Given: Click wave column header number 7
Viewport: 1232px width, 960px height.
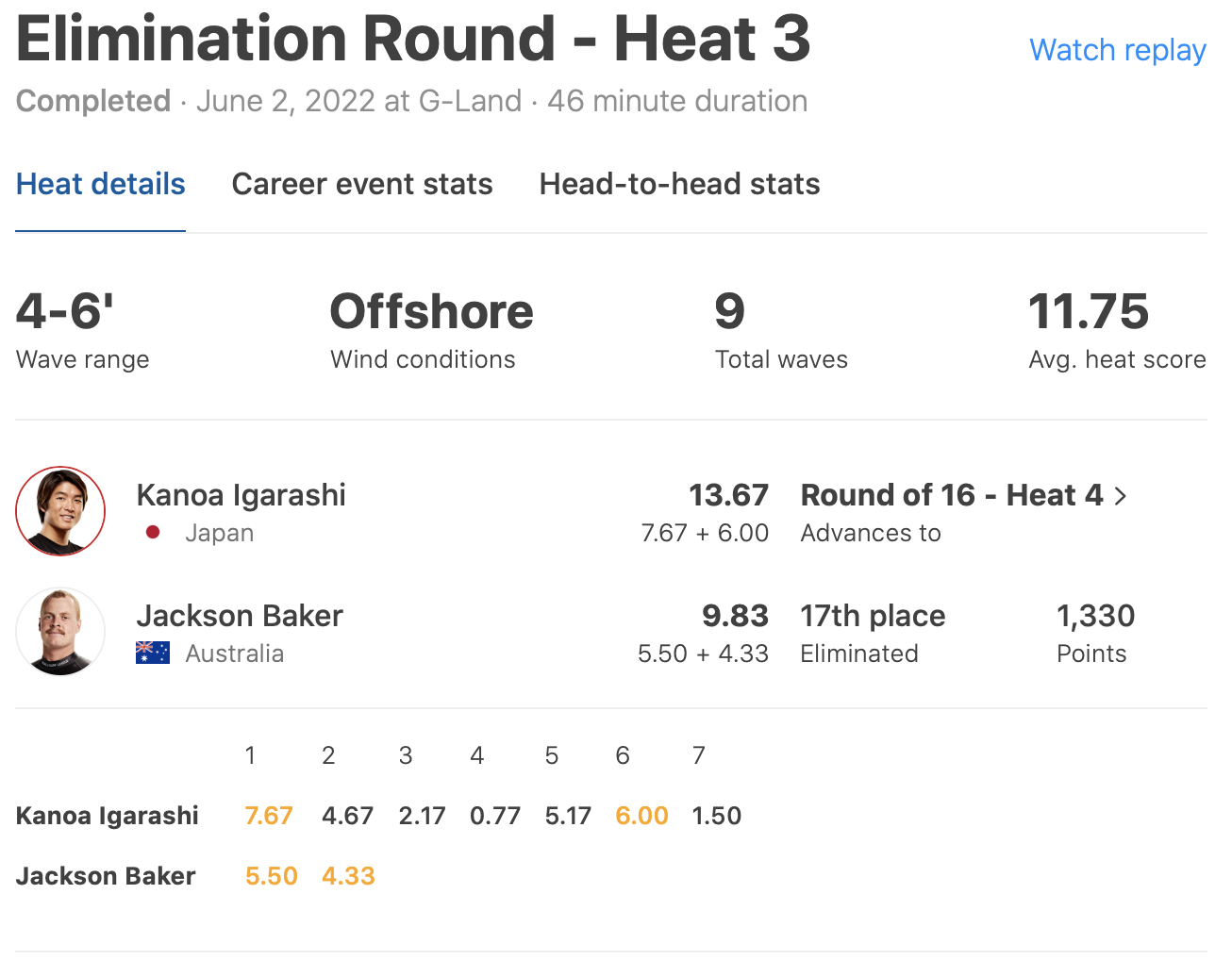Looking at the screenshot, I should 698,755.
